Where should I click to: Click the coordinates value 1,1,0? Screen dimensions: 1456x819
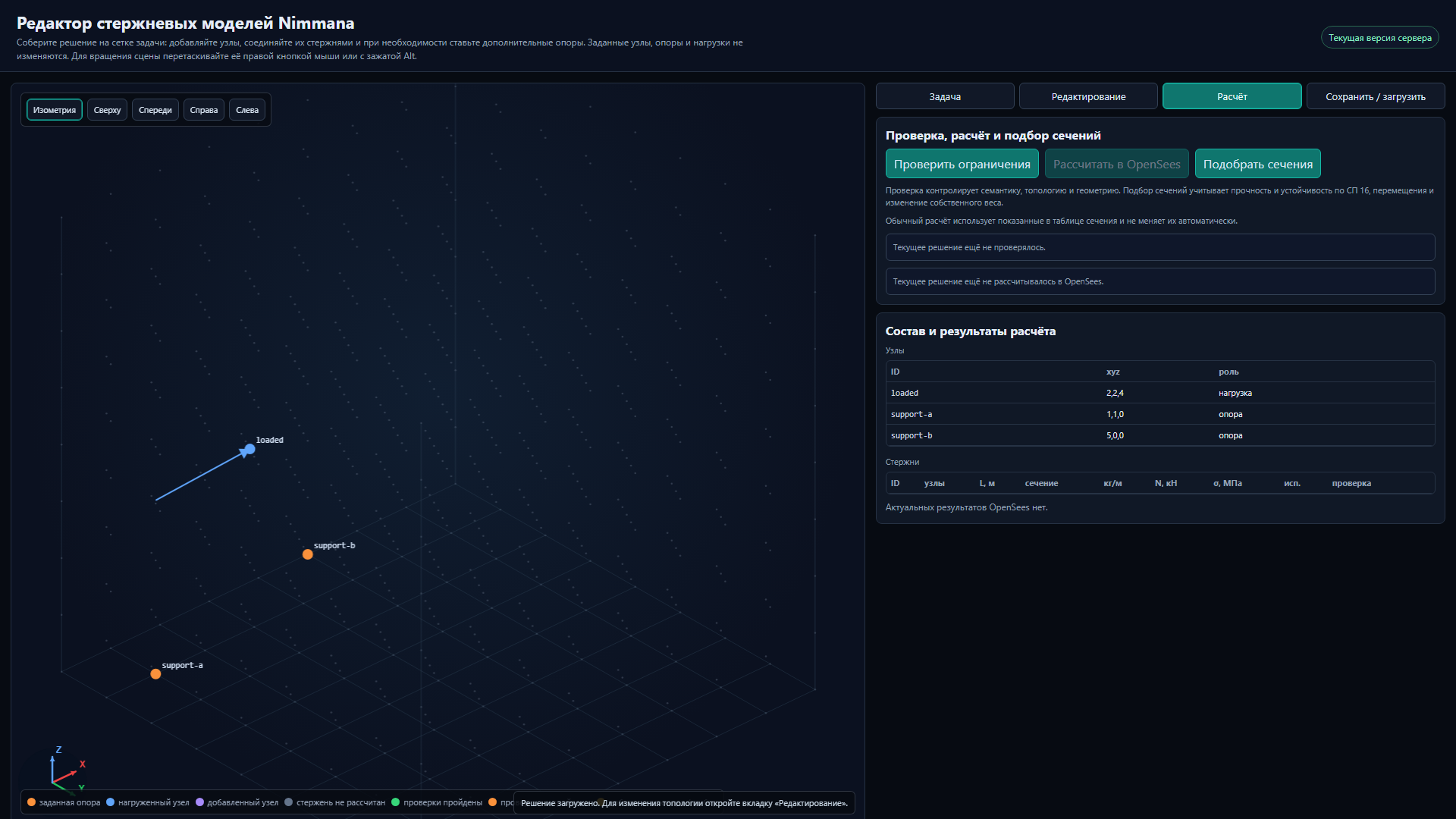[x=1115, y=414]
